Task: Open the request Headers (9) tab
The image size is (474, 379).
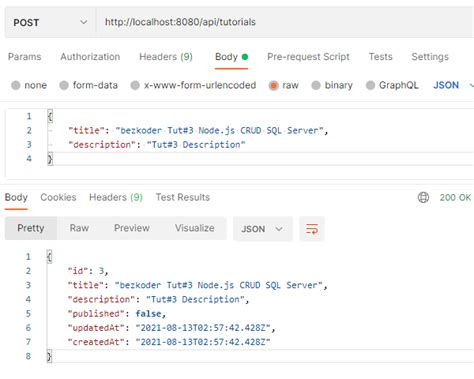Action: point(166,57)
